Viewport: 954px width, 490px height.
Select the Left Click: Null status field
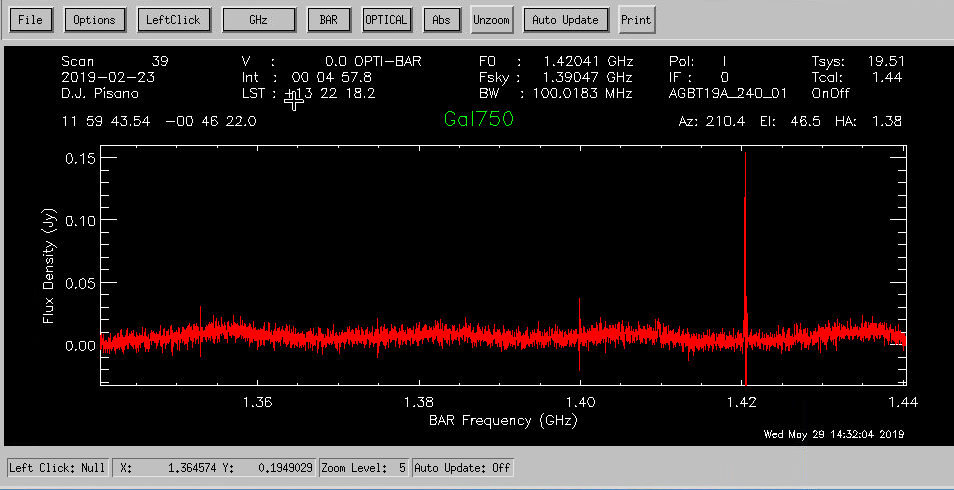[57, 467]
